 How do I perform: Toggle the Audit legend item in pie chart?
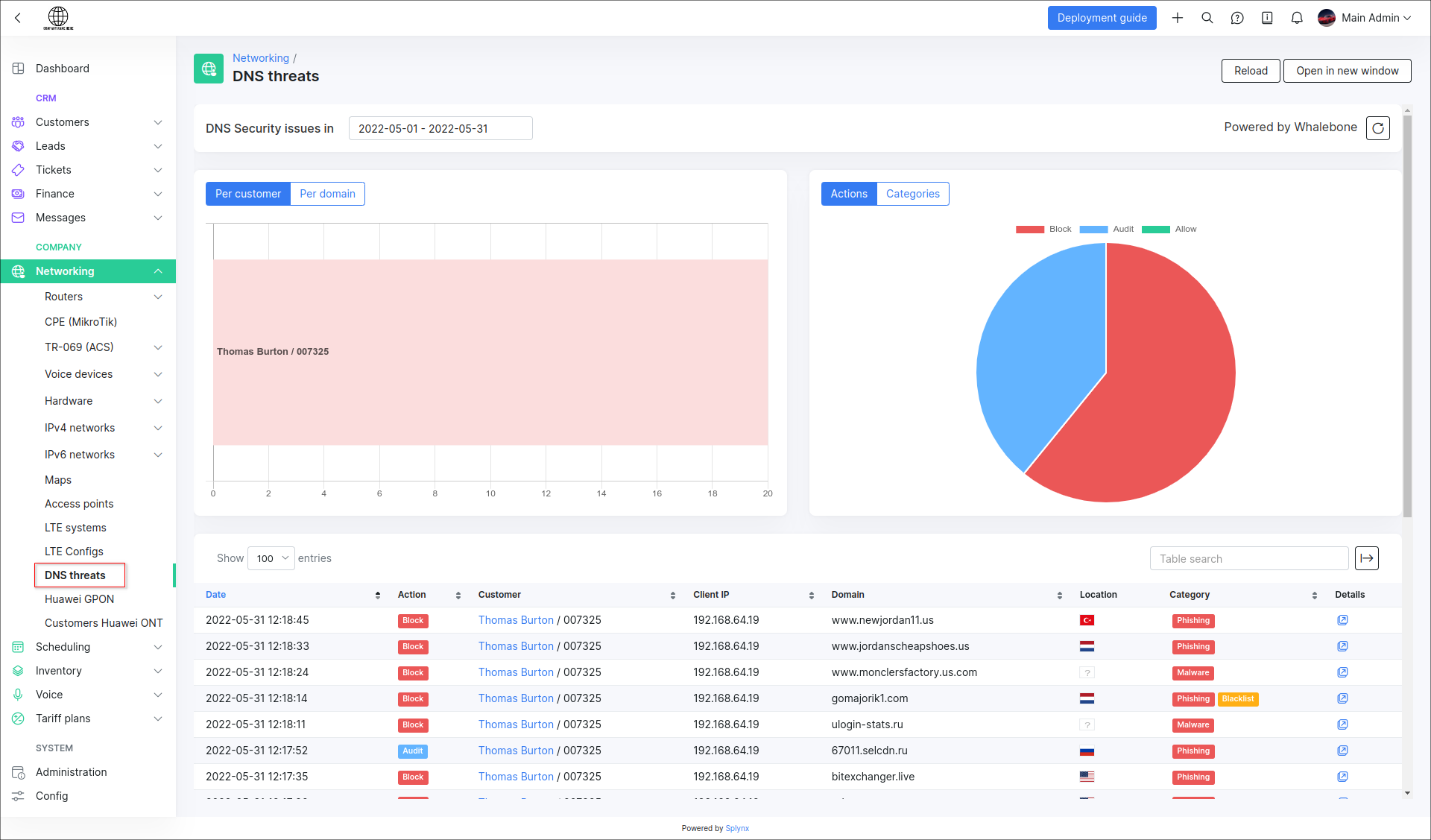[1107, 229]
